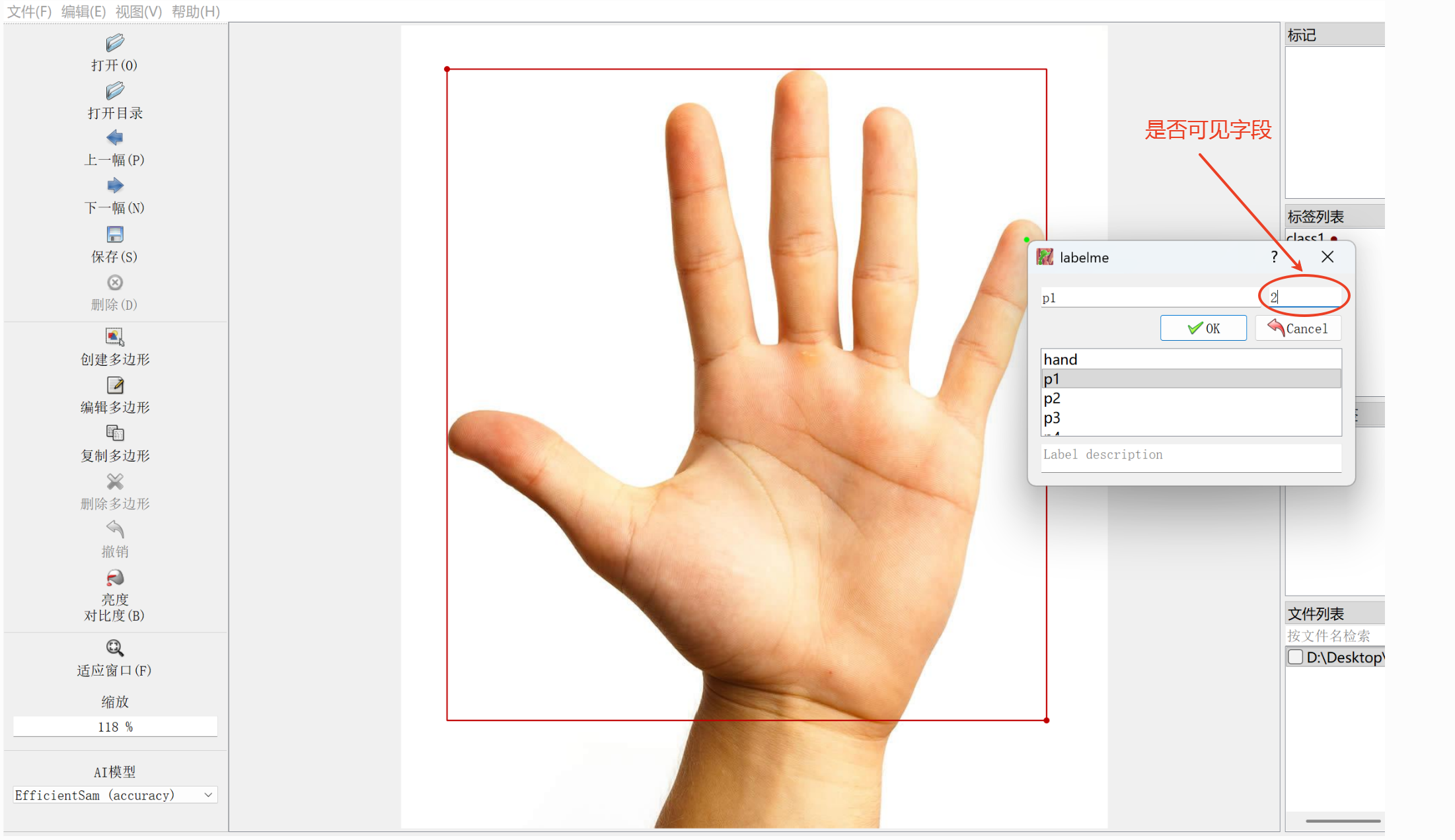Click the Open file icon
1455x840 pixels.
click(x=114, y=44)
